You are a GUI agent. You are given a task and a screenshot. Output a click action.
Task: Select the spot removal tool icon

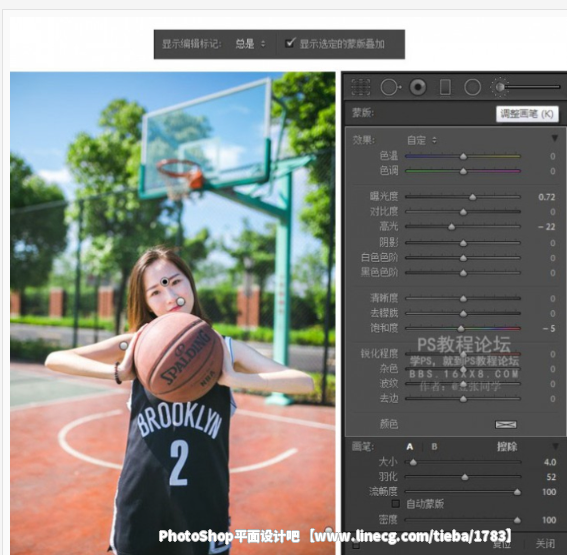pos(390,87)
